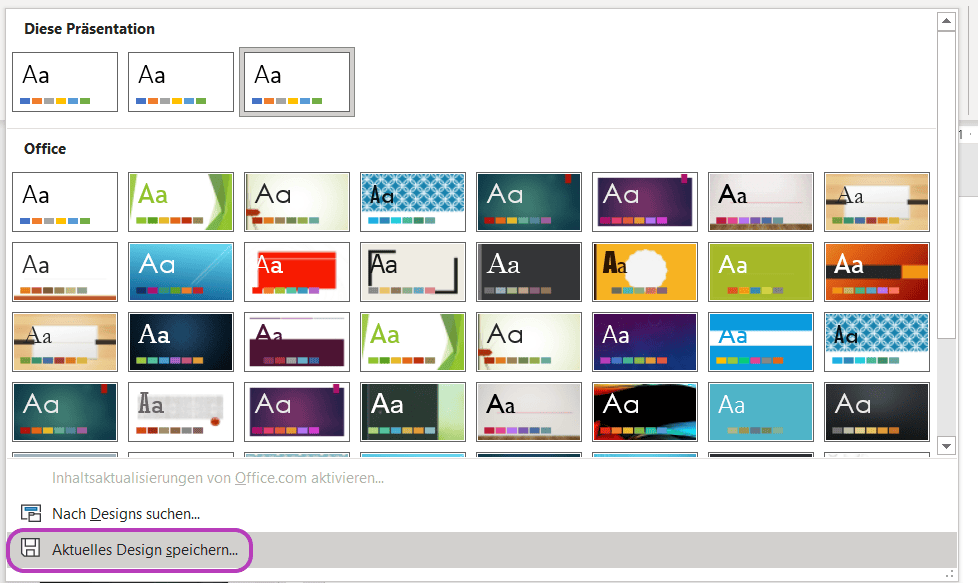This screenshot has width=978, height=583.
Task: Click the save icon beside Aktuelles Design speichern
Action: point(31,549)
